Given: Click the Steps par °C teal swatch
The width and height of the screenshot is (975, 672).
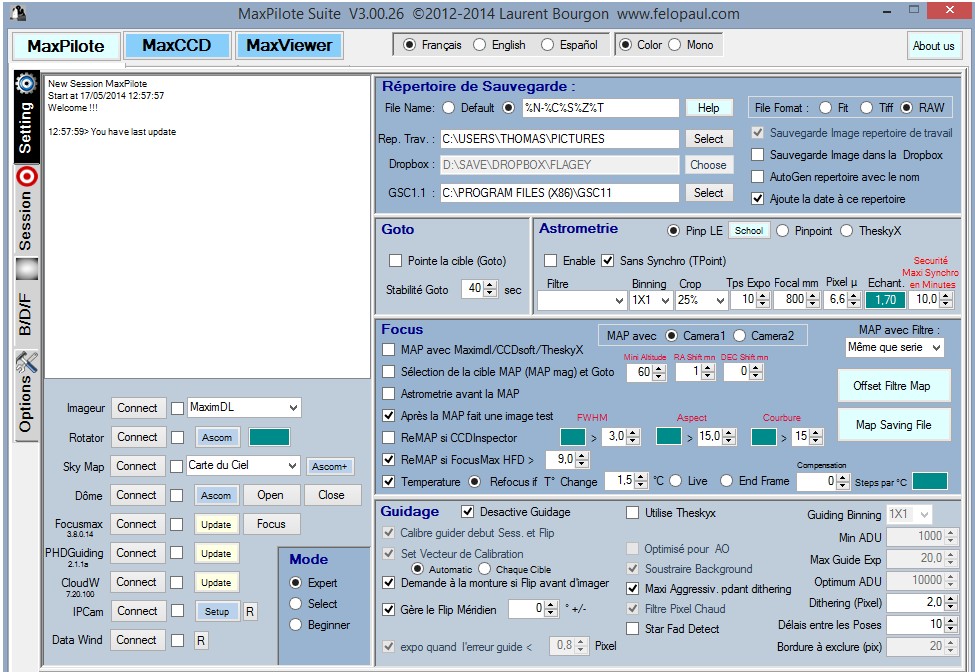Looking at the screenshot, I should click(930, 481).
